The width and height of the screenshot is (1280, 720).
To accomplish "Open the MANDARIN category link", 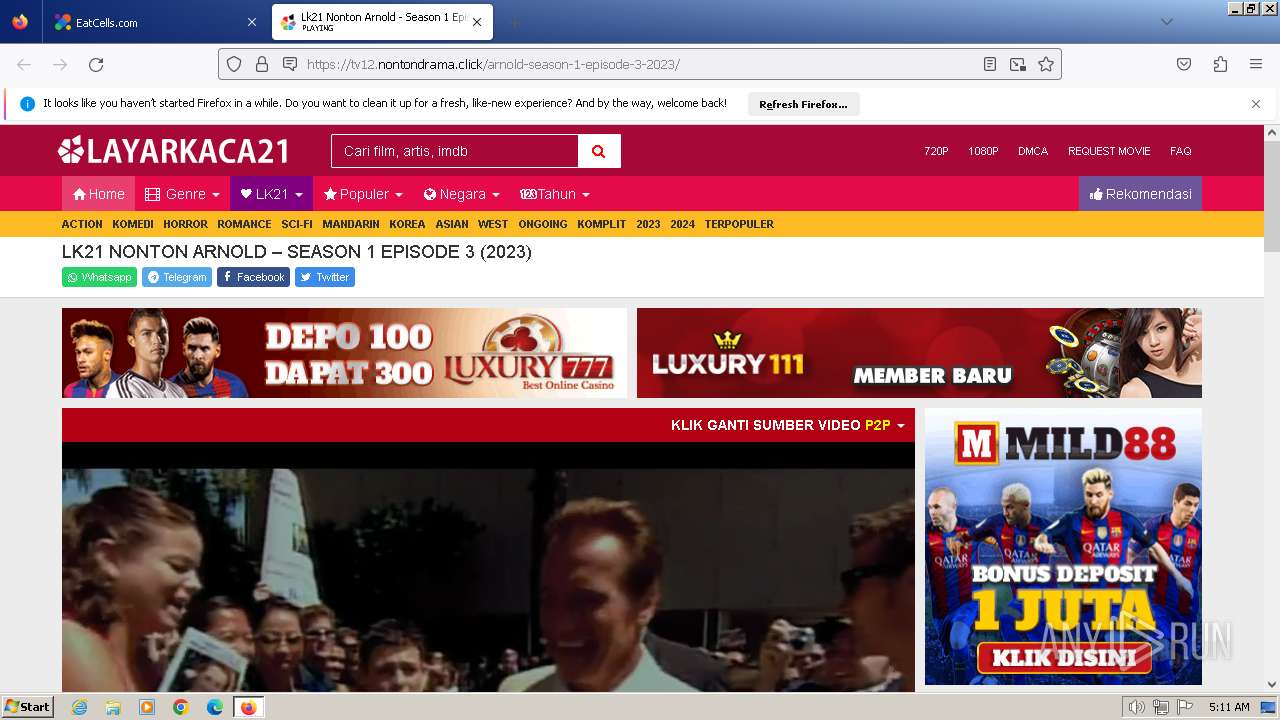I will pyautogui.click(x=351, y=224).
